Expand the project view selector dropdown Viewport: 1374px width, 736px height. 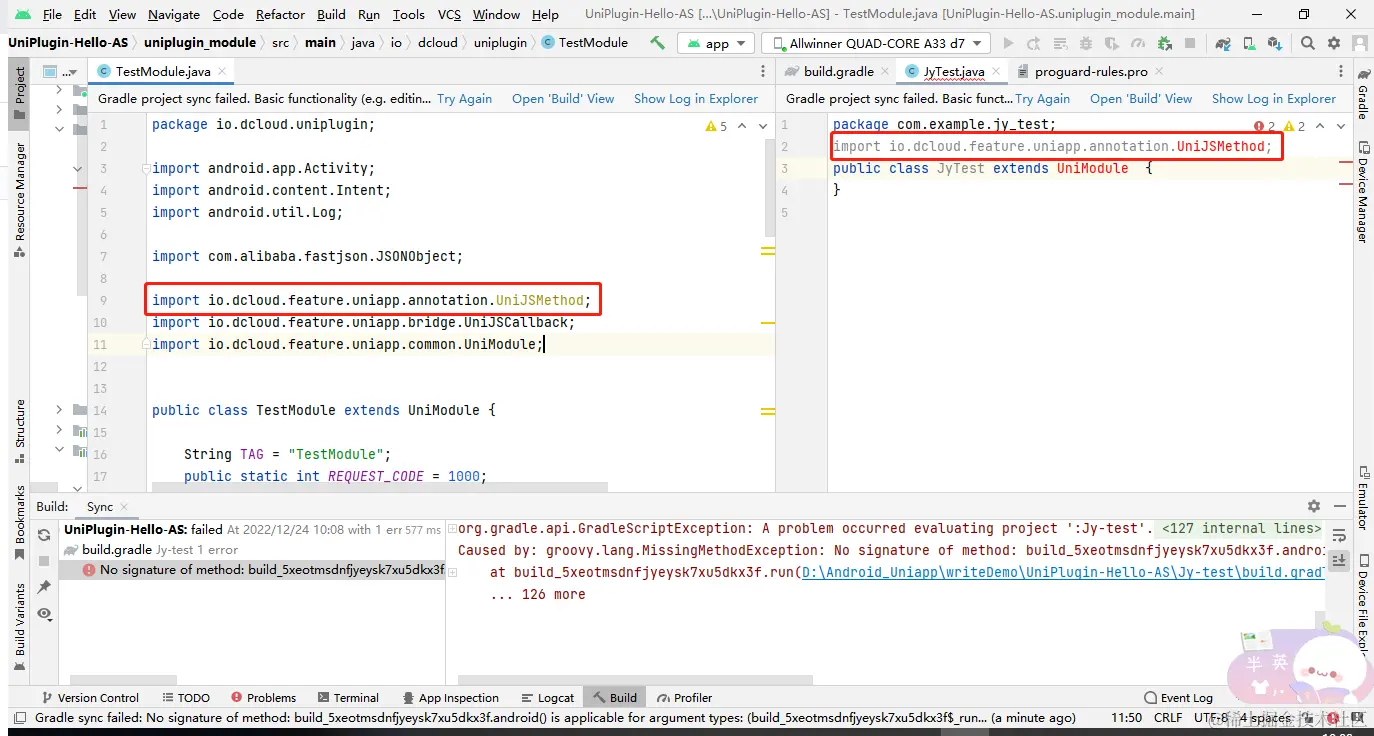pos(68,72)
